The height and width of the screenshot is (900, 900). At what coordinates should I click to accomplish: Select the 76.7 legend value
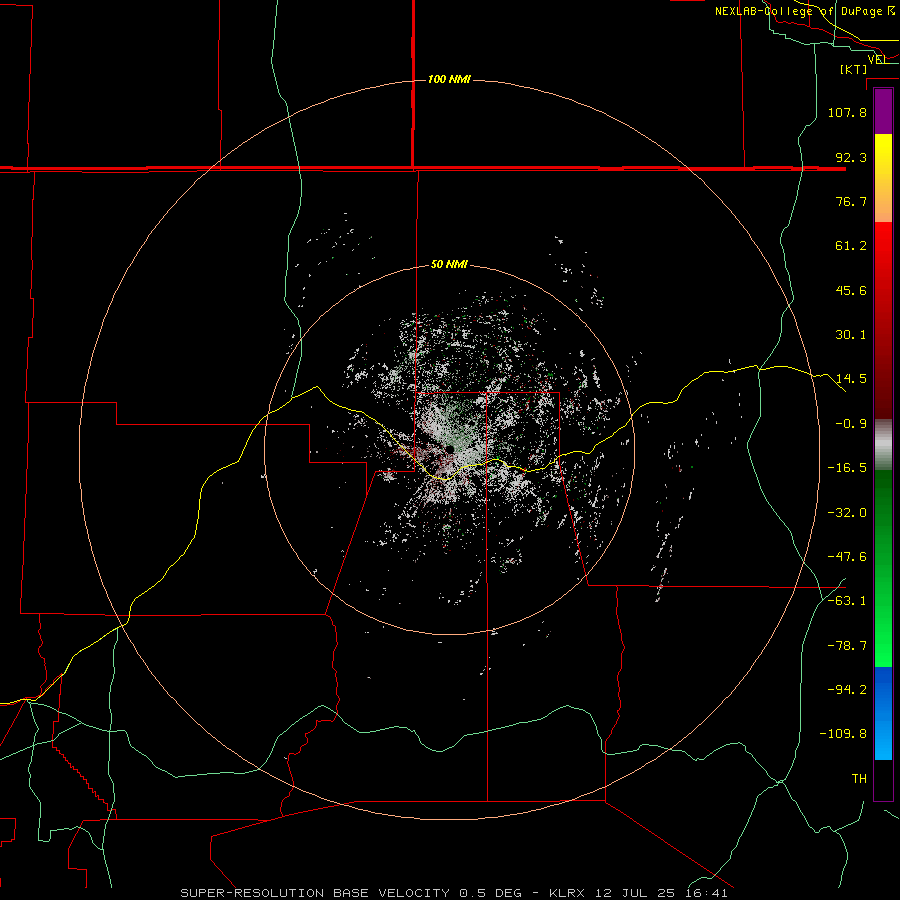pyautogui.click(x=851, y=201)
